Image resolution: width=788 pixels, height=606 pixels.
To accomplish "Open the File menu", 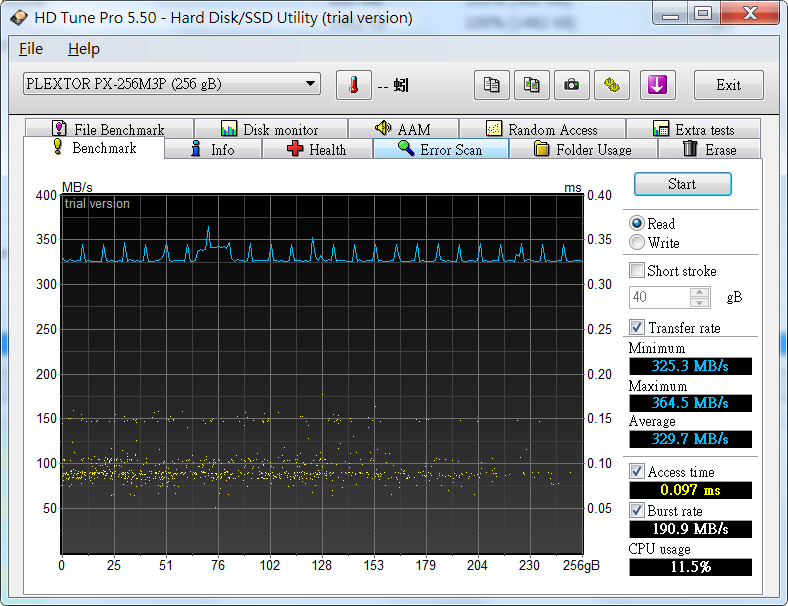I will [31, 49].
